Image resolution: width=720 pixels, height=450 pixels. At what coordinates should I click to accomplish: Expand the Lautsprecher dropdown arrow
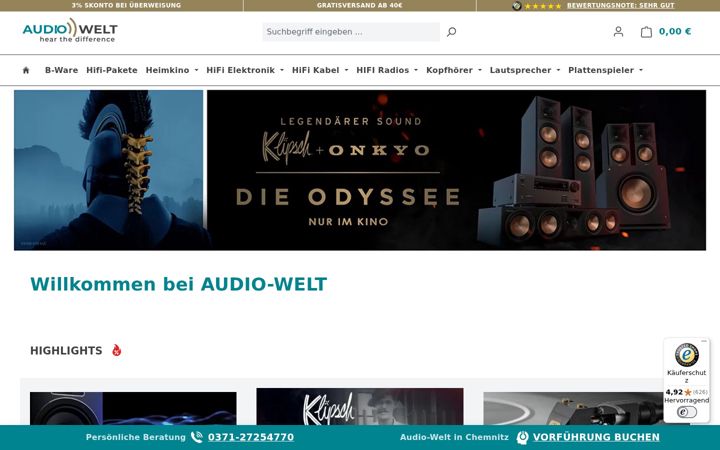[x=558, y=70]
